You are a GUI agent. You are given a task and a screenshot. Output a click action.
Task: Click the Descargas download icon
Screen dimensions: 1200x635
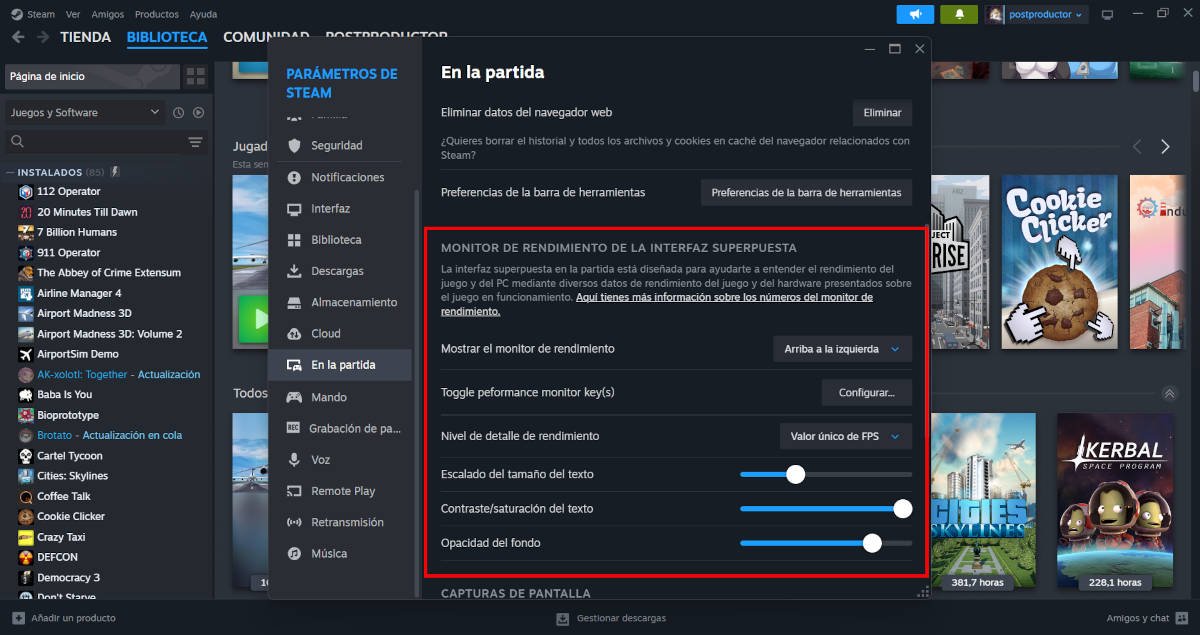coord(294,271)
